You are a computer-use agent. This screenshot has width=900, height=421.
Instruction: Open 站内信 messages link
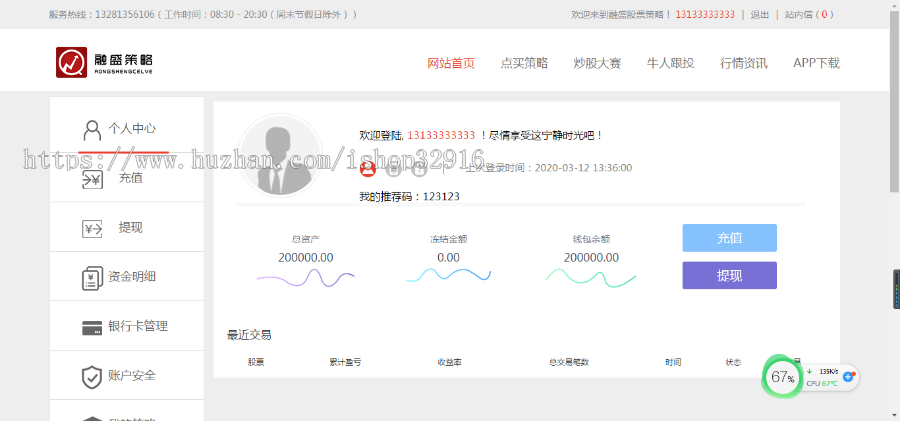click(x=809, y=14)
